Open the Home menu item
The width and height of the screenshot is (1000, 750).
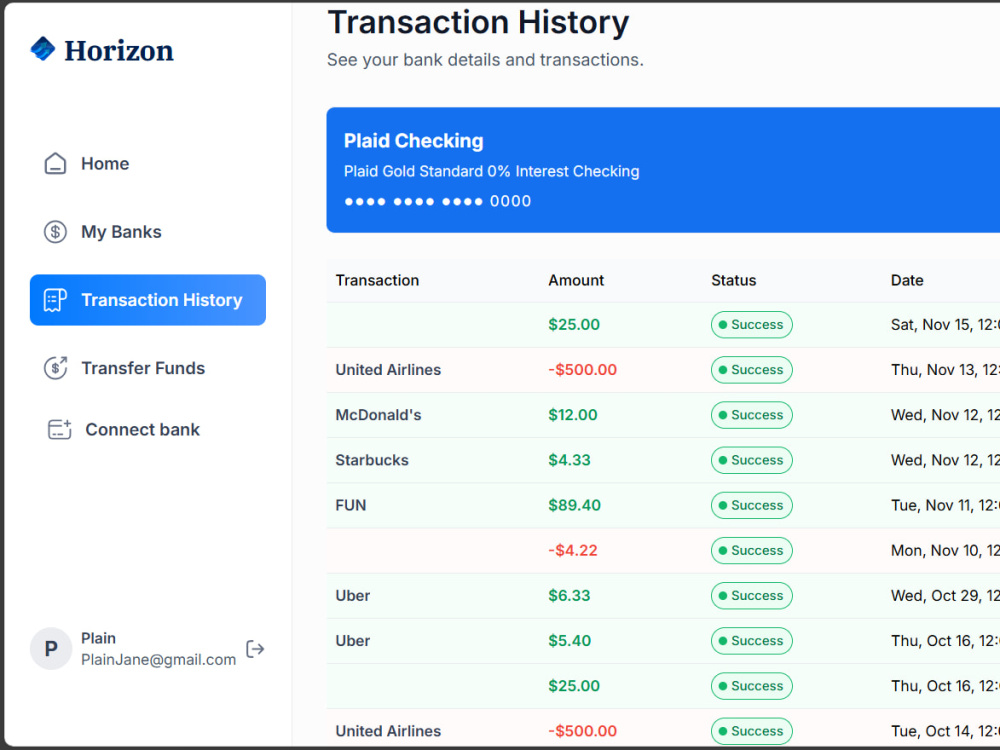click(x=148, y=164)
